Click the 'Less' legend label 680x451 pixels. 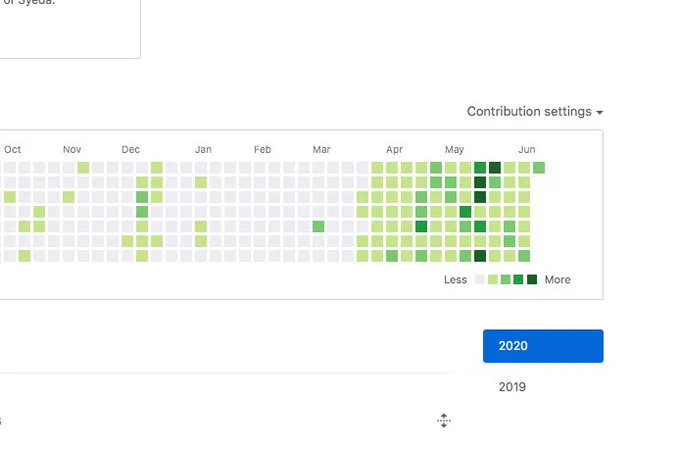[x=455, y=280]
